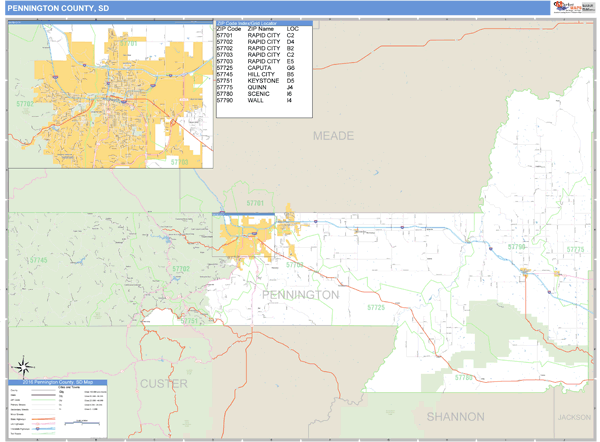Click the 57745 ZIP label on the map
Screen dimensions: 600x442
point(38,260)
